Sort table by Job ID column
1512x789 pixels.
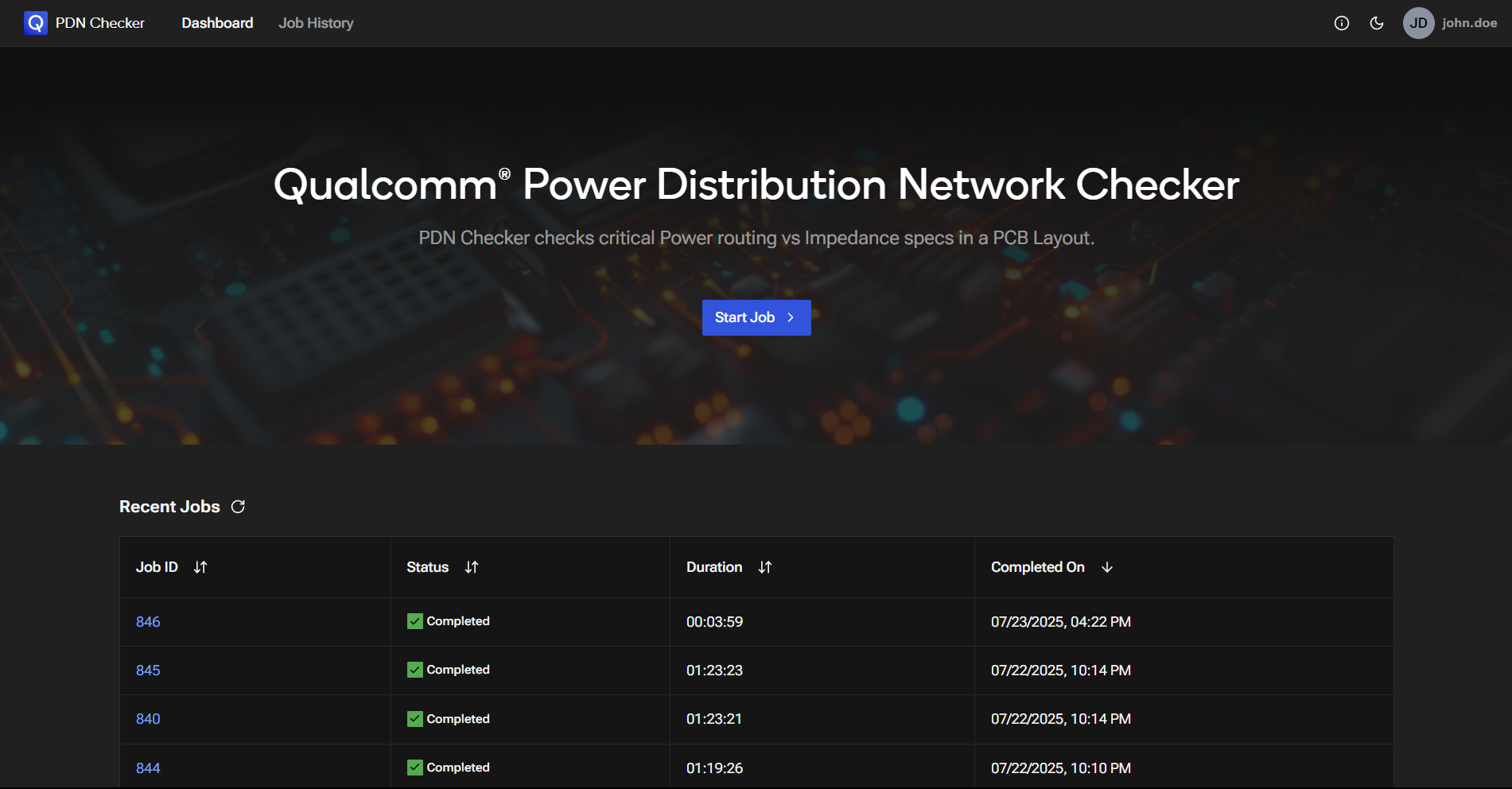200,567
